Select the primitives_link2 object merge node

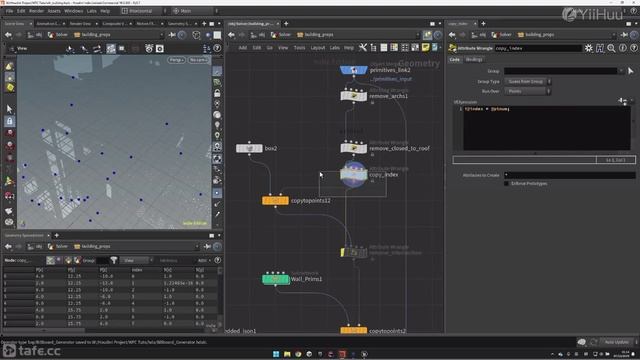(353, 70)
